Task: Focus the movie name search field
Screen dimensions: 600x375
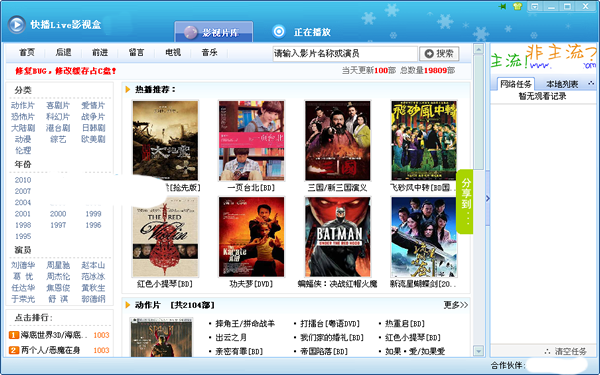Action: click(x=345, y=53)
